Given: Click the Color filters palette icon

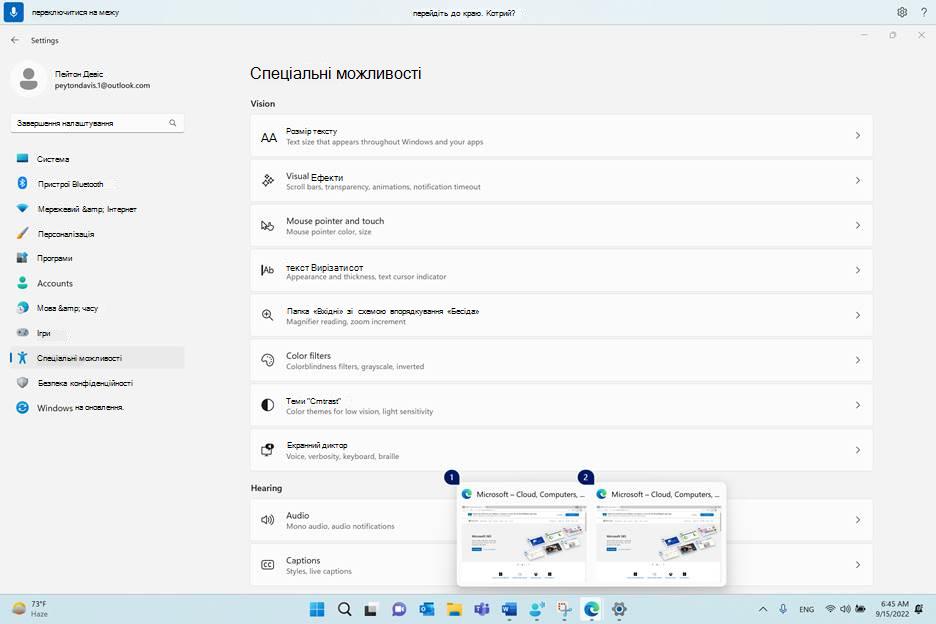Looking at the screenshot, I should [267, 360].
